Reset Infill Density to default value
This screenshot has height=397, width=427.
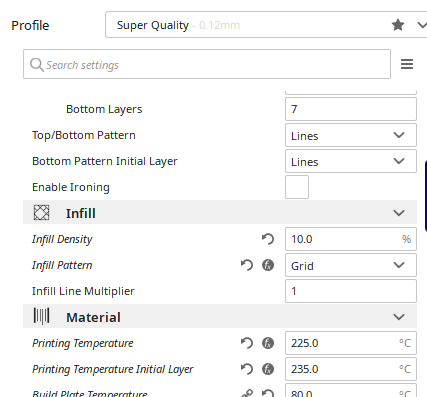tap(268, 239)
